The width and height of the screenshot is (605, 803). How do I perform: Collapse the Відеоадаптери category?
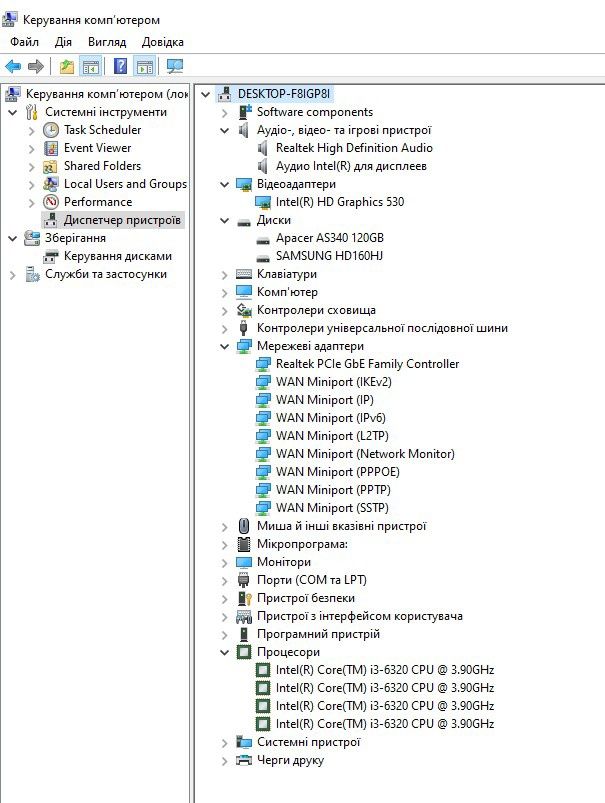(x=224, y=184)
